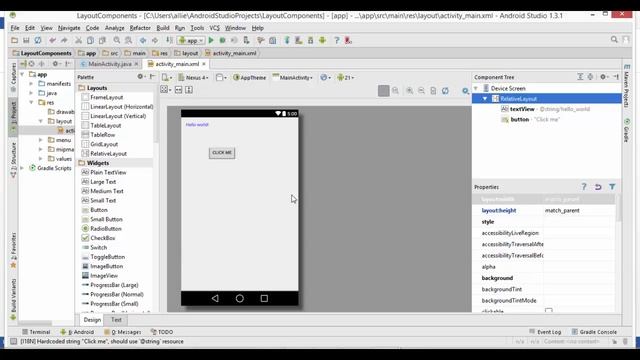The height and width of the screenshot is (360, 640).
Task: Click the Debug app bug icon
Action: pyautogui.click(x=222, y=40)
